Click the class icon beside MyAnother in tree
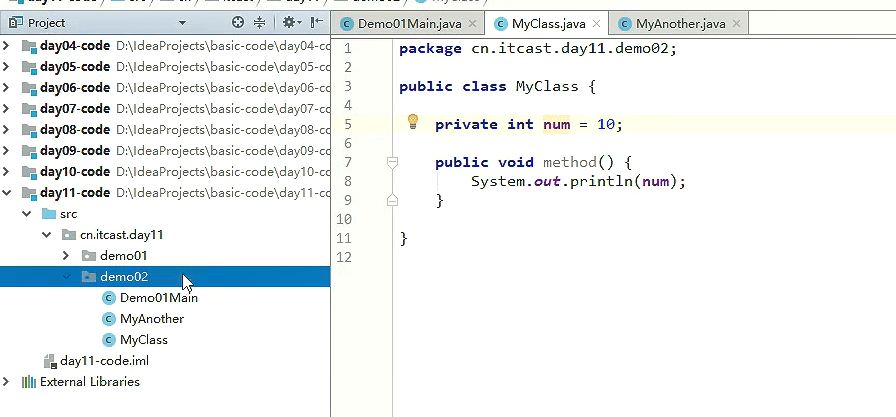 click(x=109, y=319)
